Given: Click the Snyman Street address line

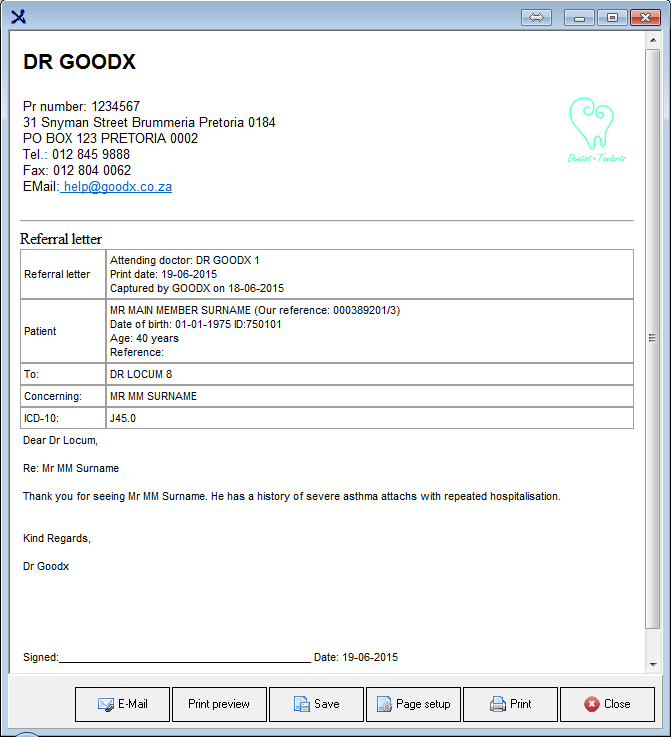Looking at the screenshot, I should pyautogui.click(x=149, y=122).
